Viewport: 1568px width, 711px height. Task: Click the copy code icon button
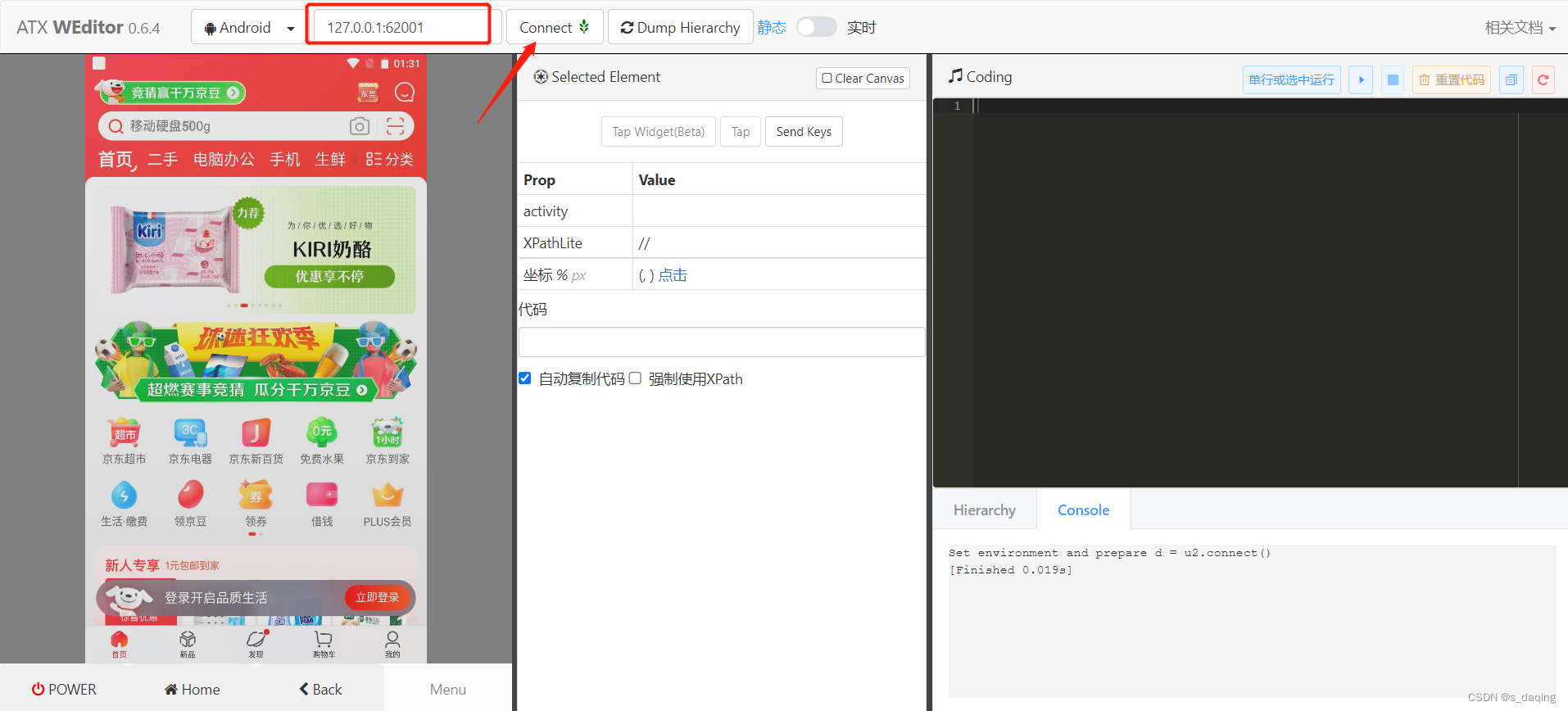pos(1511,79)
